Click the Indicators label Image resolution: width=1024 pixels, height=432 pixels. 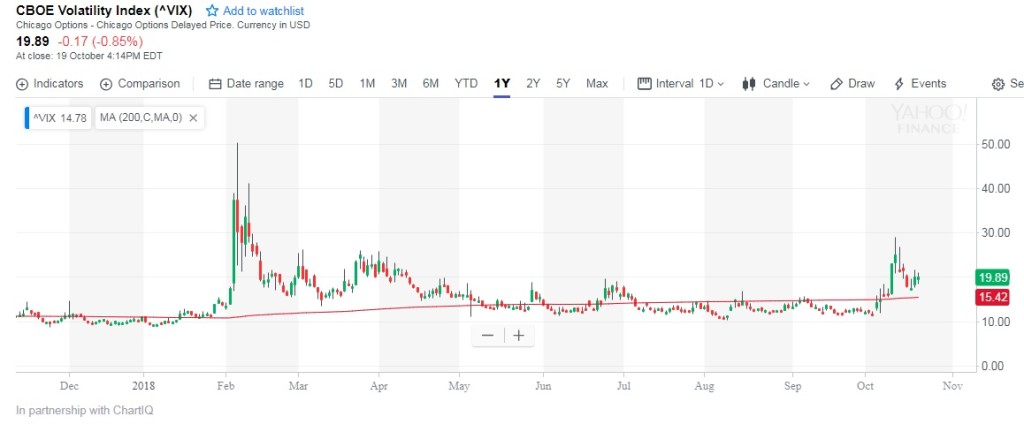pos(58,84)
